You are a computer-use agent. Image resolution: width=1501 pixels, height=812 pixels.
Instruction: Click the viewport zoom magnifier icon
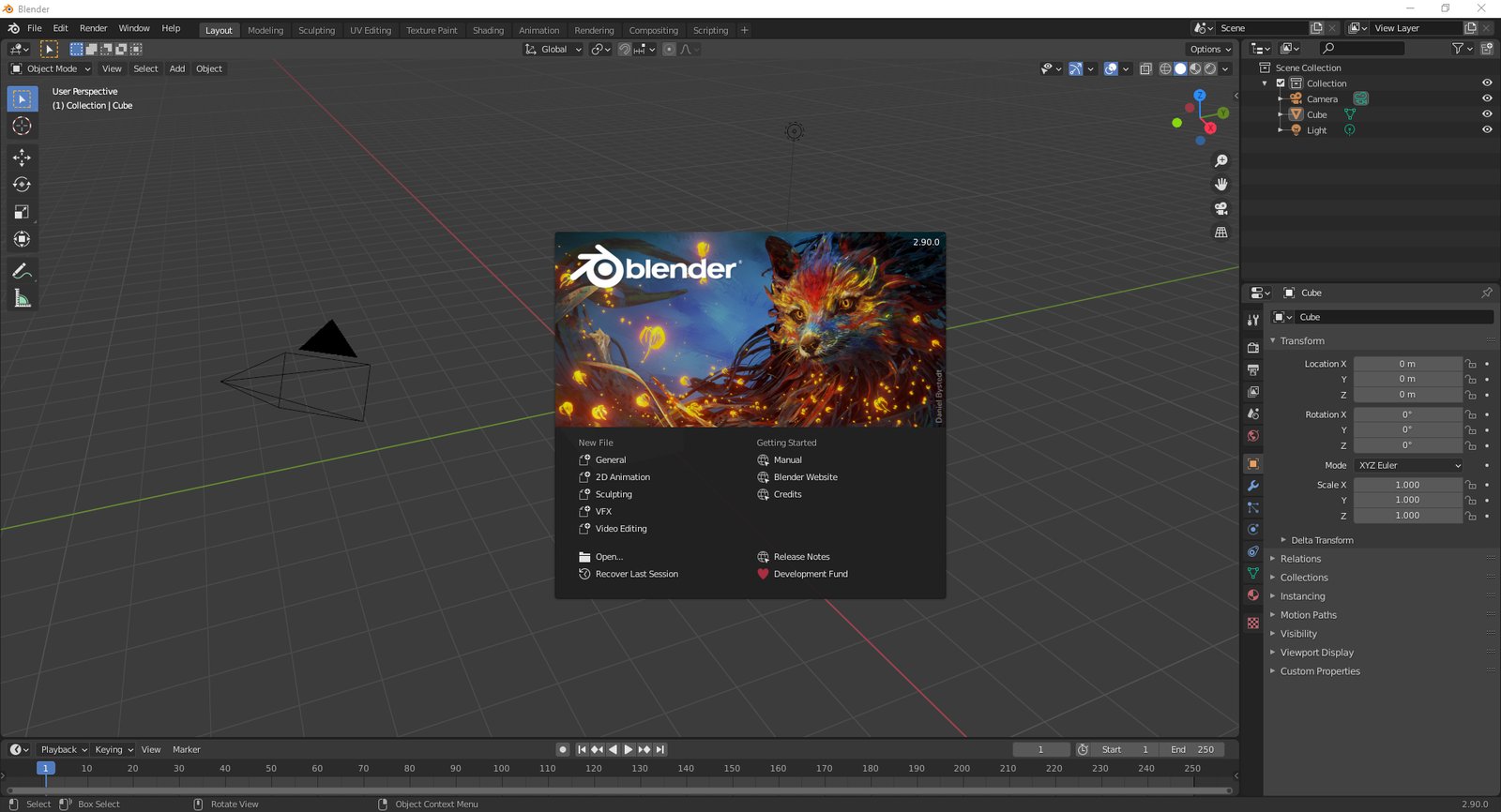[1221, 161]
